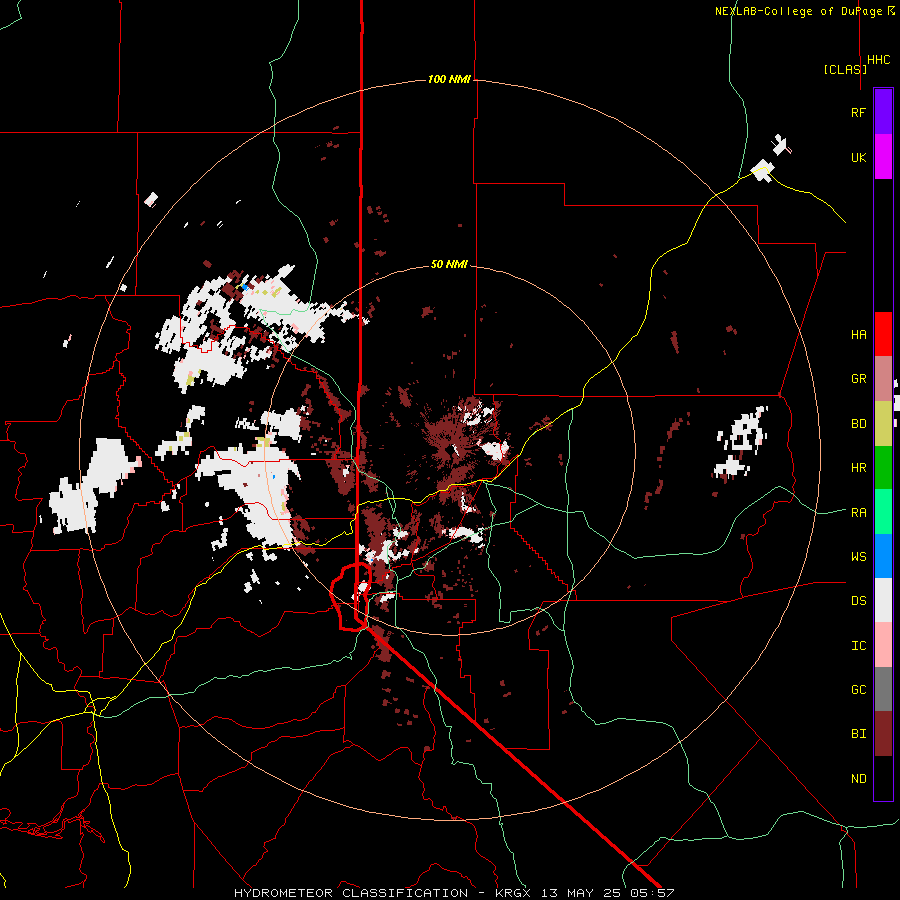Click the GR legend label
This screenshot has height=900, width=900.
point(858,379)
